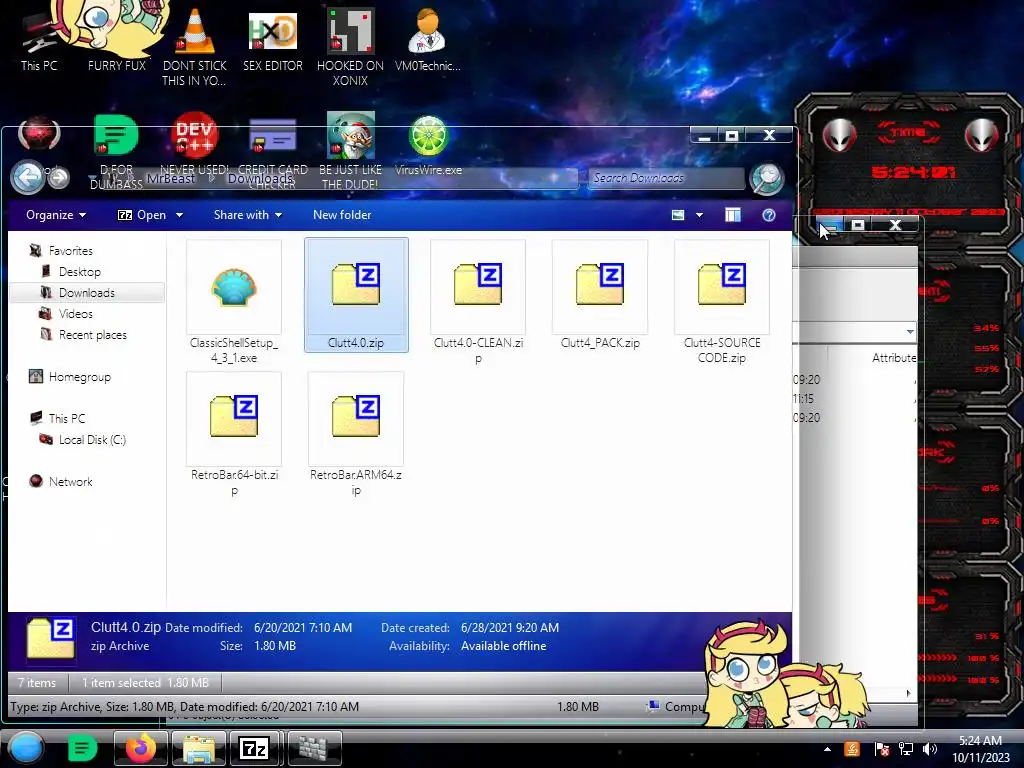
Task: Open the Organize dropdown menu
Action: (x=56, y=215)
